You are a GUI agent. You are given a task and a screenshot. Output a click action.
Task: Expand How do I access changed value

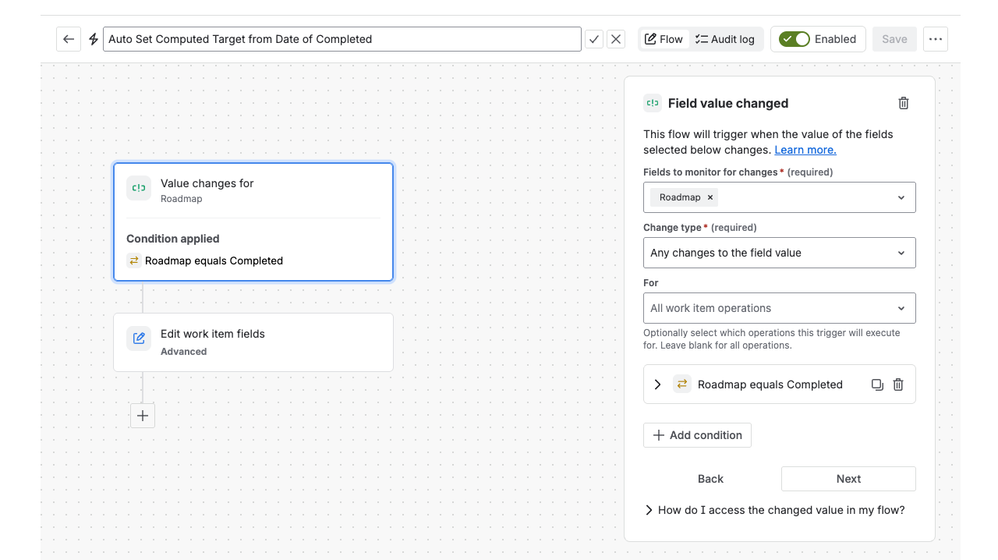775,510
